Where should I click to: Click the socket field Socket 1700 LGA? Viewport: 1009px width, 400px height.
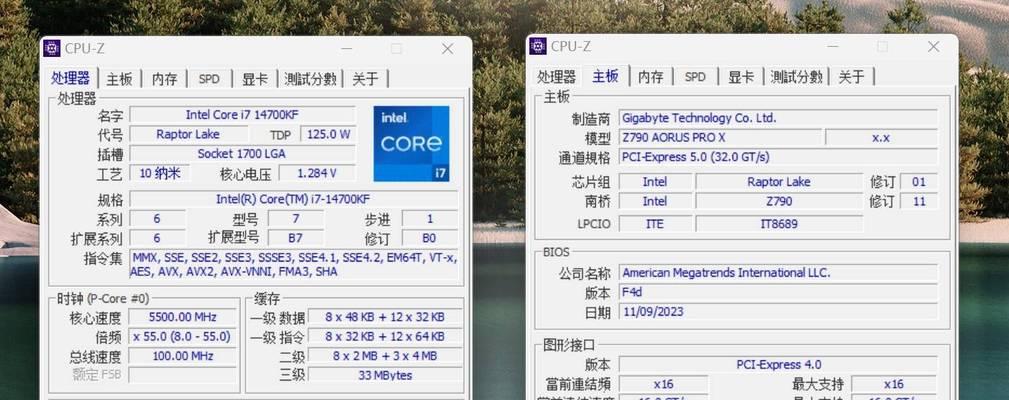click(x=242, y=154)
